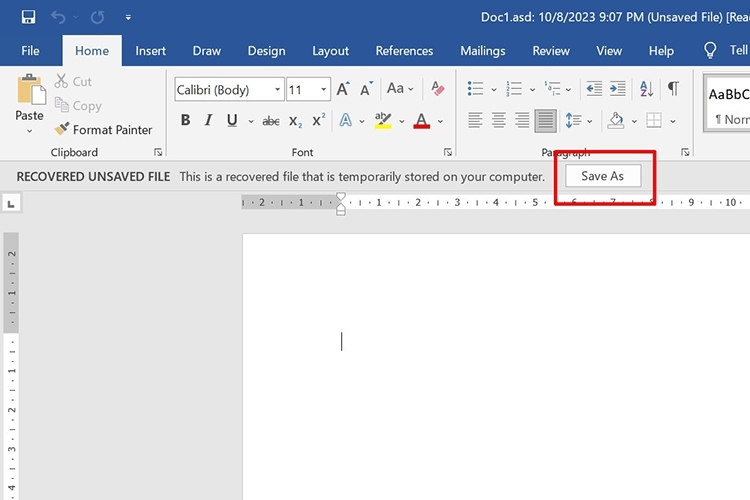Click the Clear All Formatting icon
750x500 pixels.
click(437, 89)
